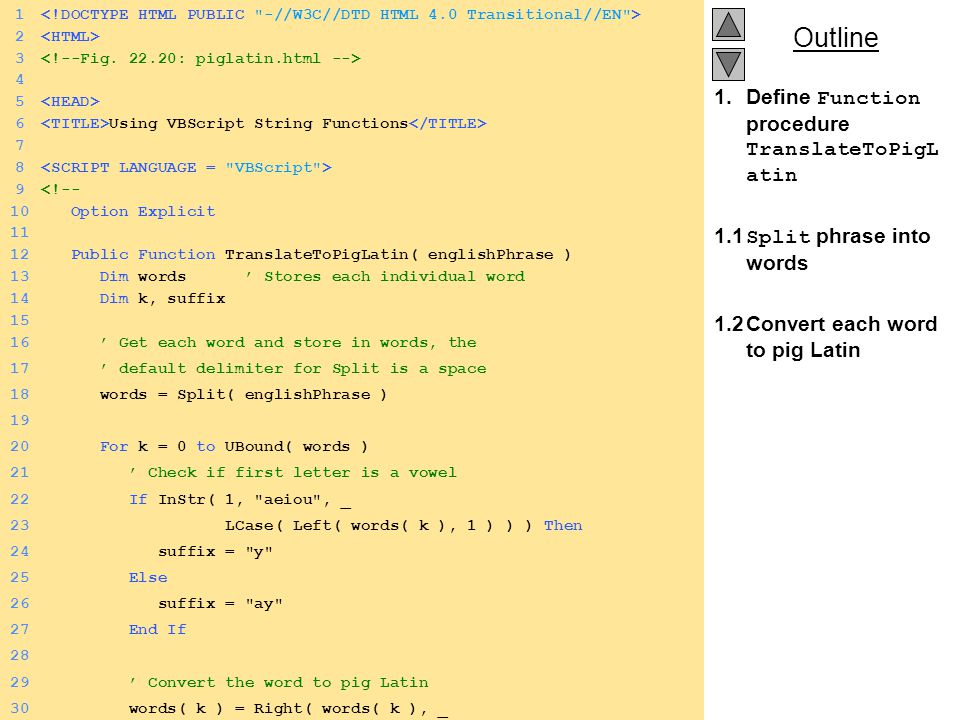Image resolution: width=960 pixels, height=720 pixels.
Task: Click comment 'Get each word and store in words, the'
Action: coord(288,343)
